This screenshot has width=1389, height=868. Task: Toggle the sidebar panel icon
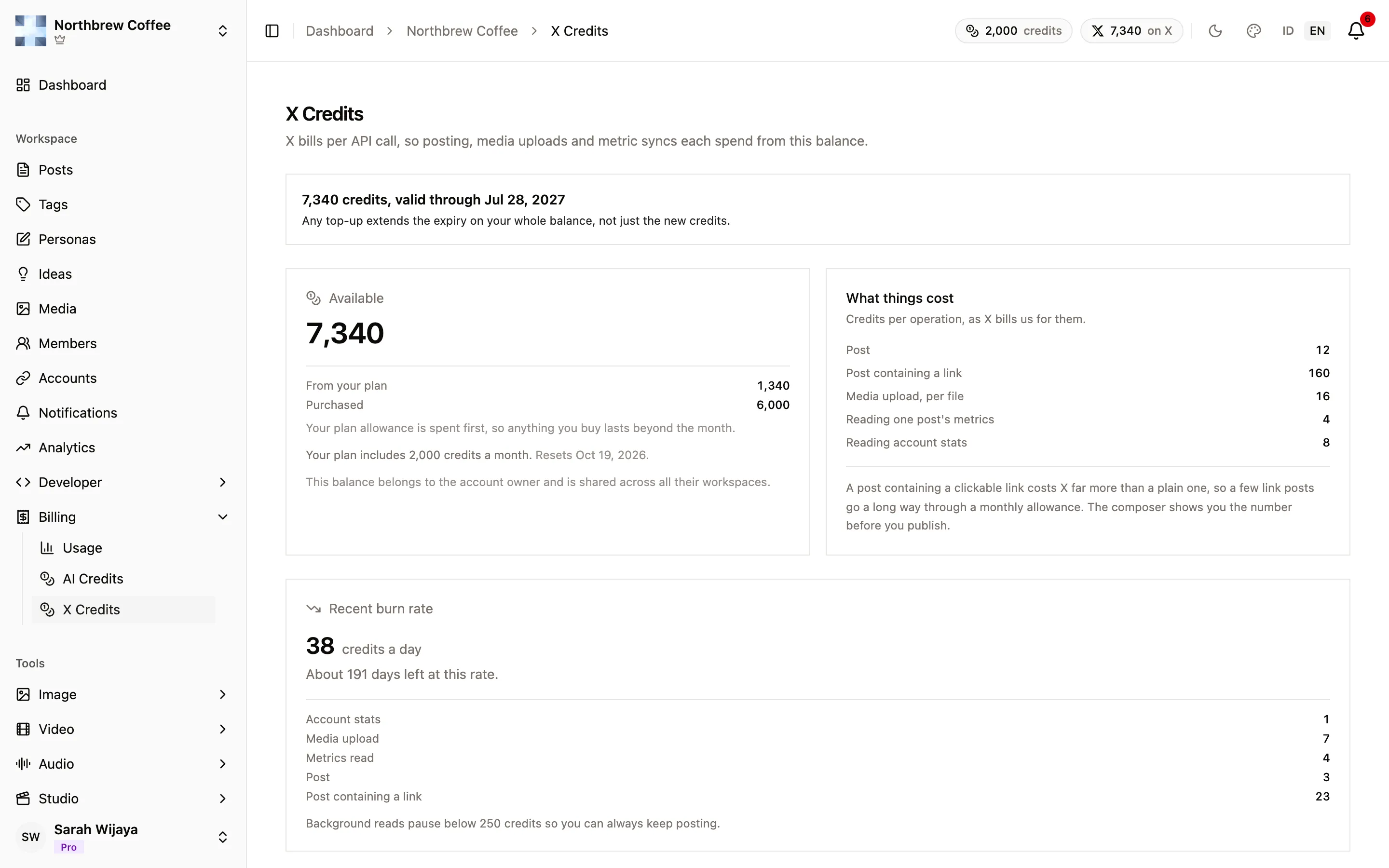(272, 31)
